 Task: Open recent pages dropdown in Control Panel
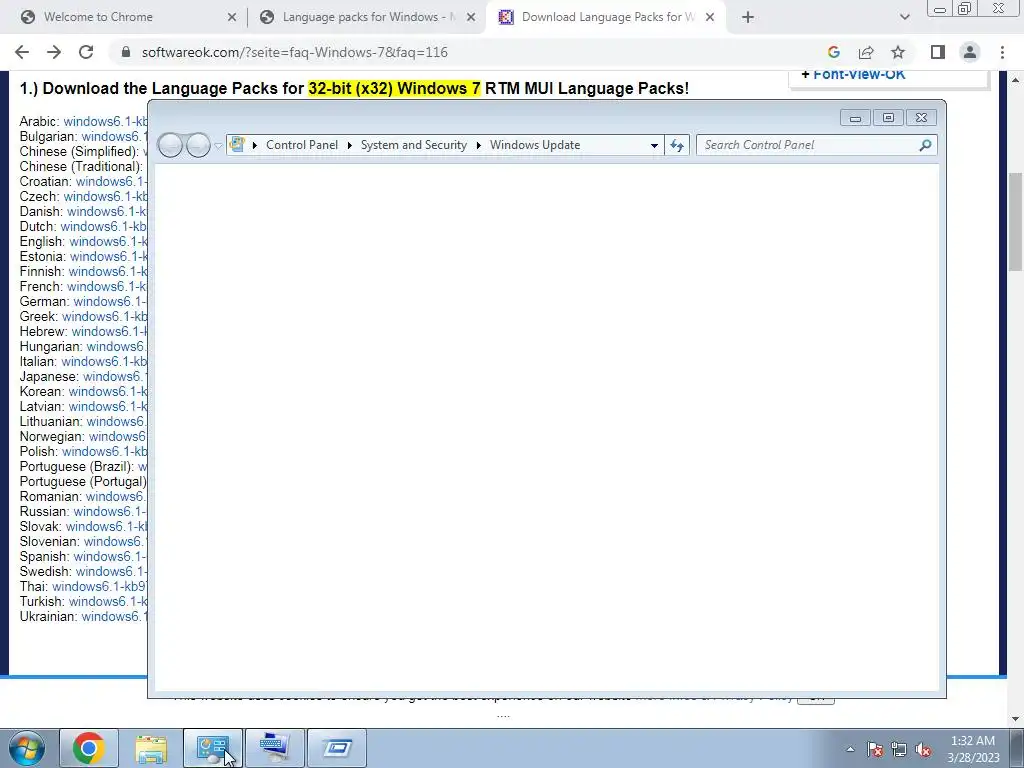(218, 145)
